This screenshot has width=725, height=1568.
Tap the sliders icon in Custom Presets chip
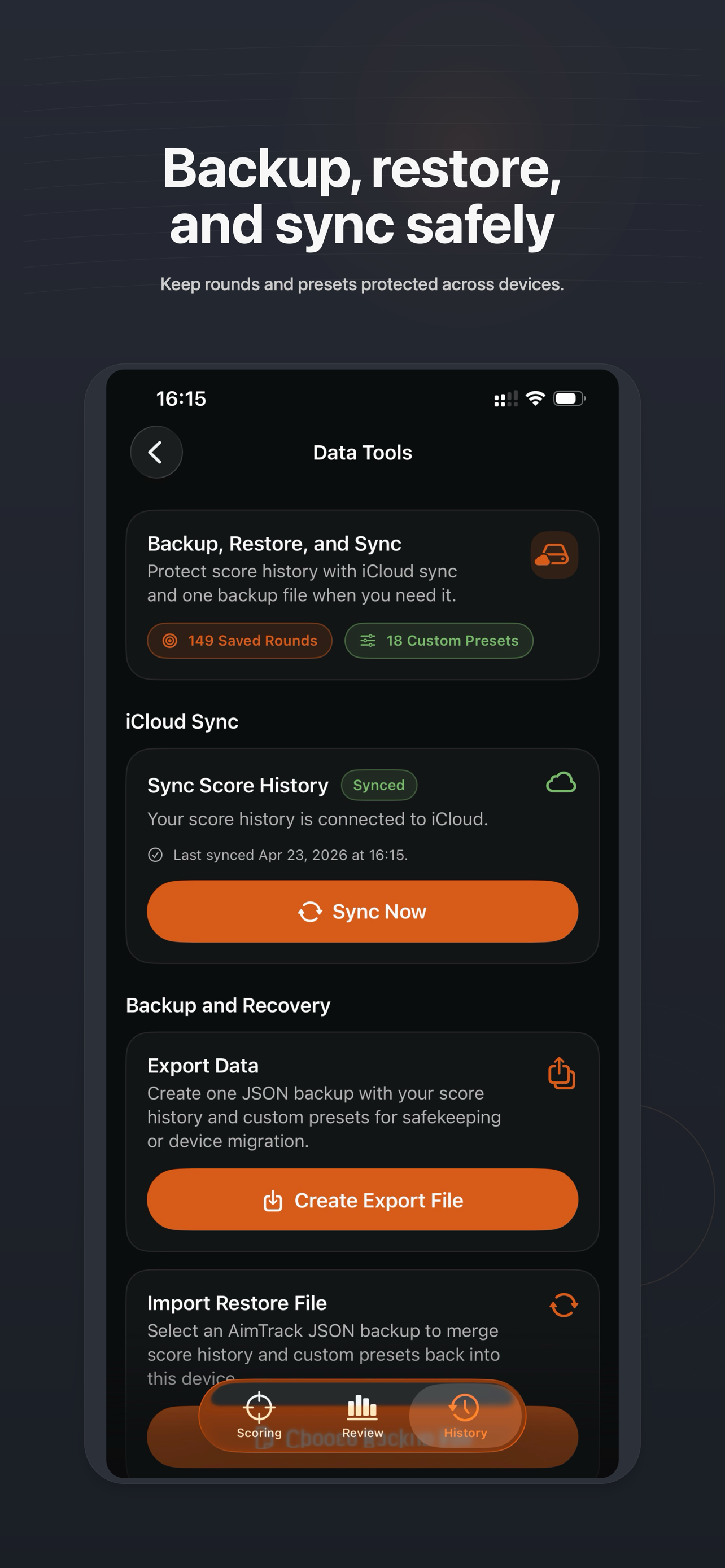[368, 640]
